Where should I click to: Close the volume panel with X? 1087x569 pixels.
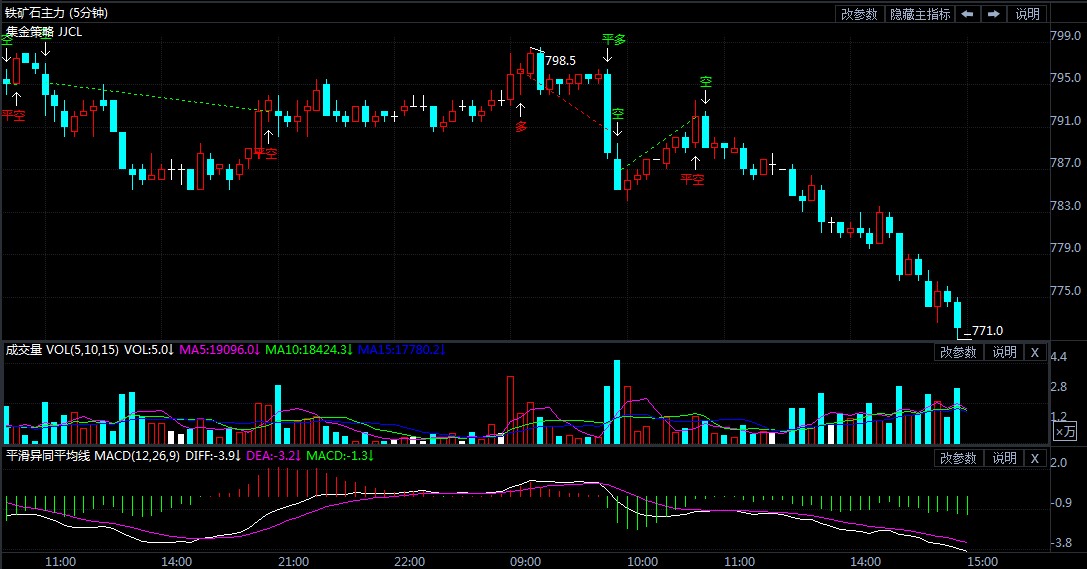(1035, 352)
